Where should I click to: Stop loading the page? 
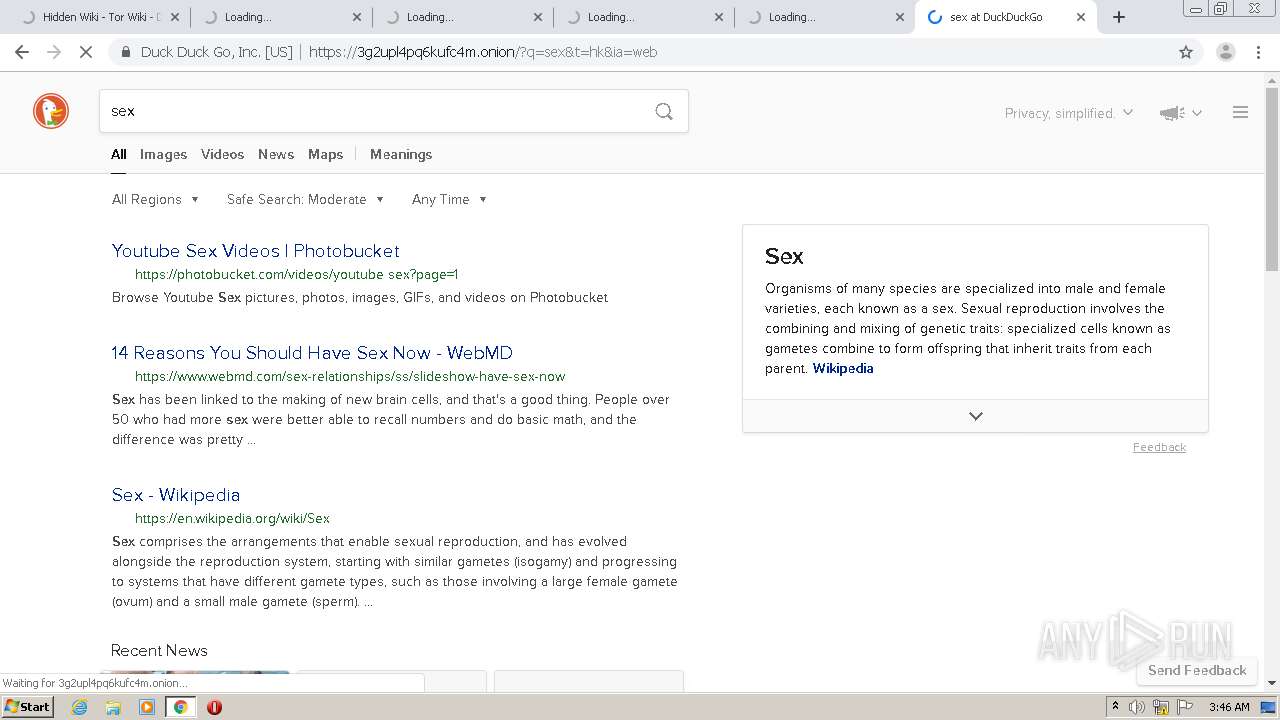coord(86,52)
